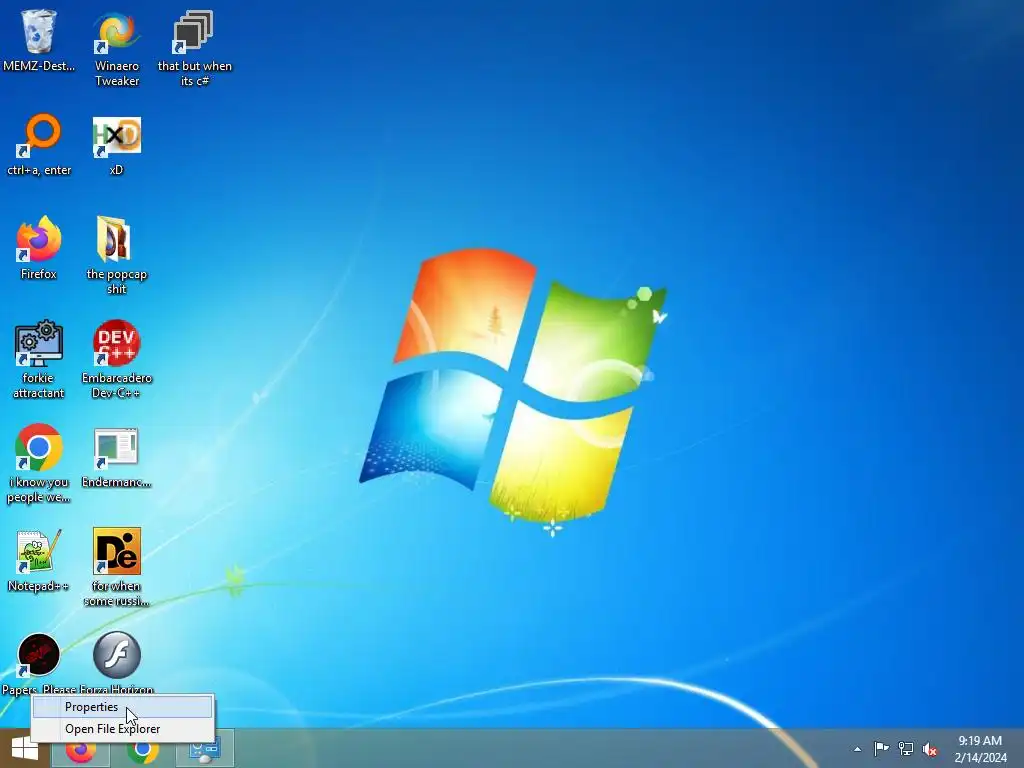Open the control panel taskbar item
The width and height of the screenshot is (1024, 768).
205,750
